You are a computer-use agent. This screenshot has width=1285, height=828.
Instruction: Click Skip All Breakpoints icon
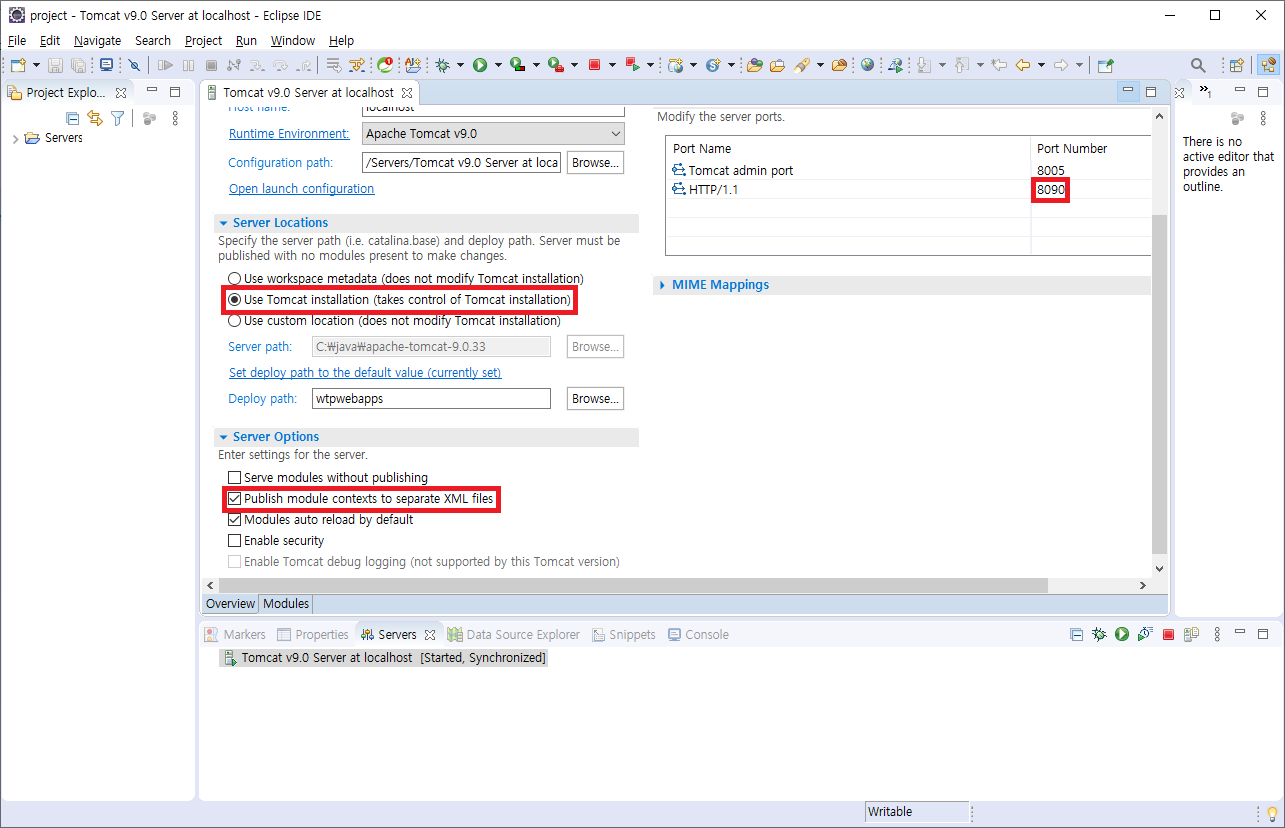coord(134,65)
